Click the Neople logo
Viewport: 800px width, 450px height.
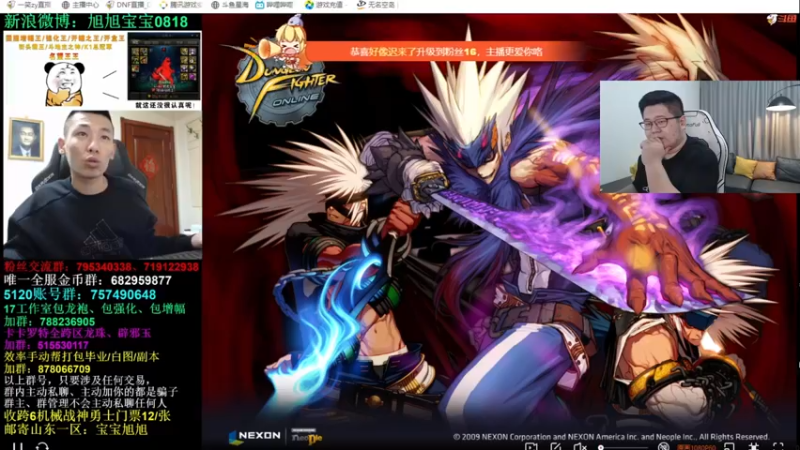click(307, 436)
